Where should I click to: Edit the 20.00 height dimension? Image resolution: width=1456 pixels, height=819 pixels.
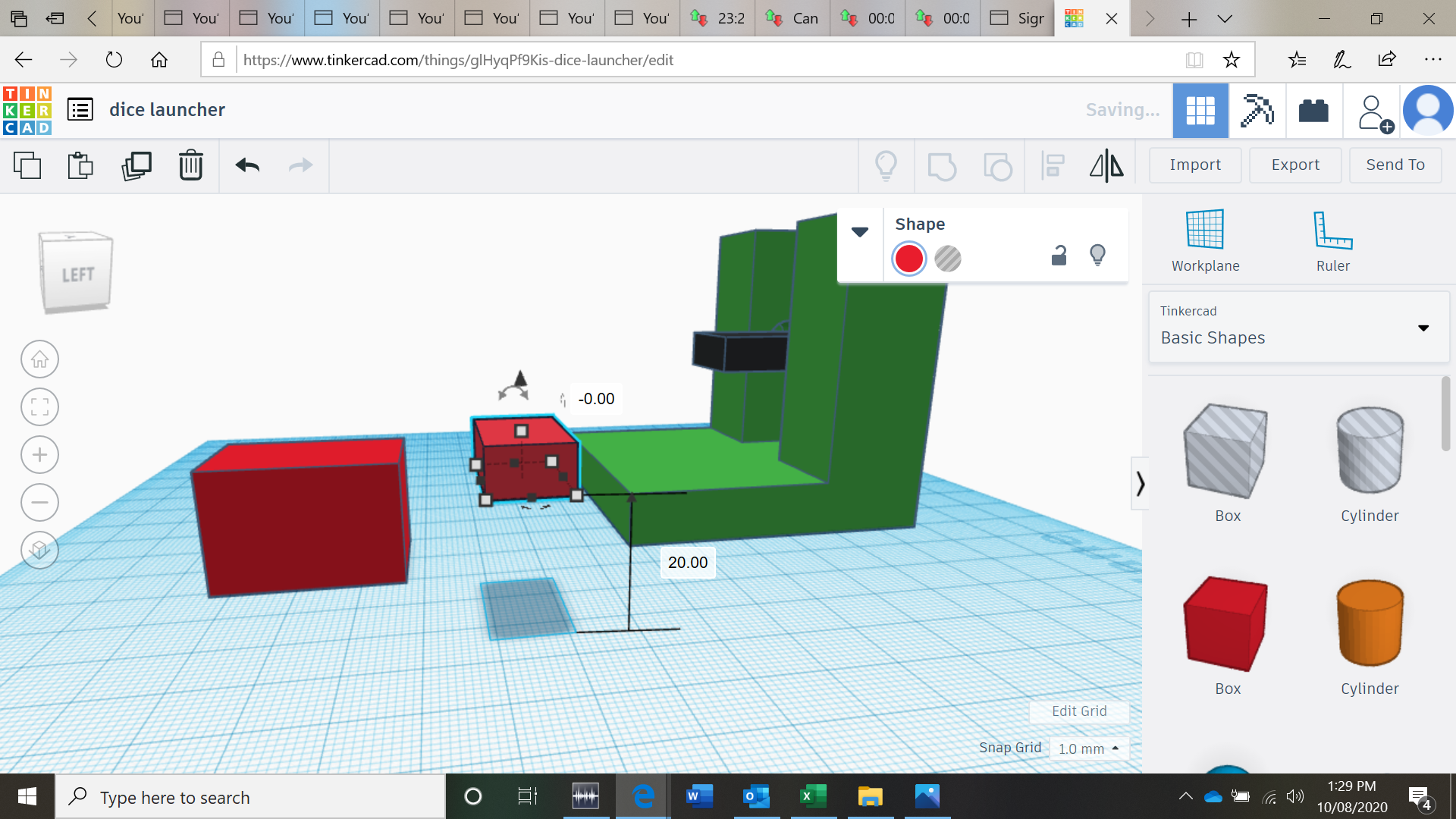pos(687,563)
